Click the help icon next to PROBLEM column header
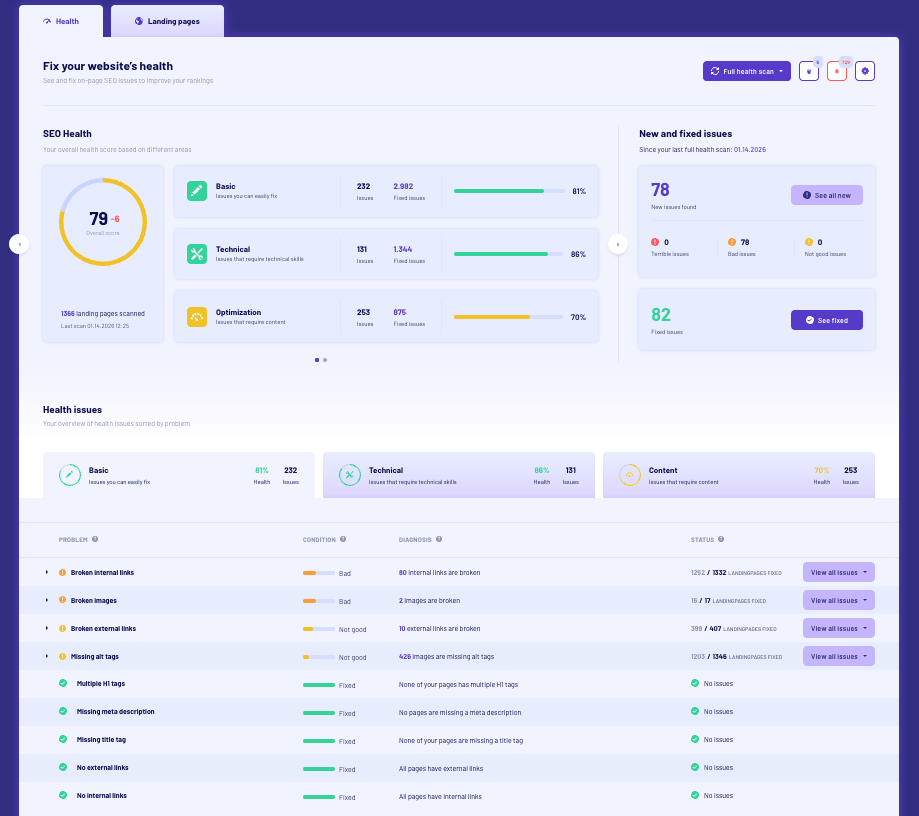Image resolution: width=919 pixels, height=816 pixels. point(95,539)
